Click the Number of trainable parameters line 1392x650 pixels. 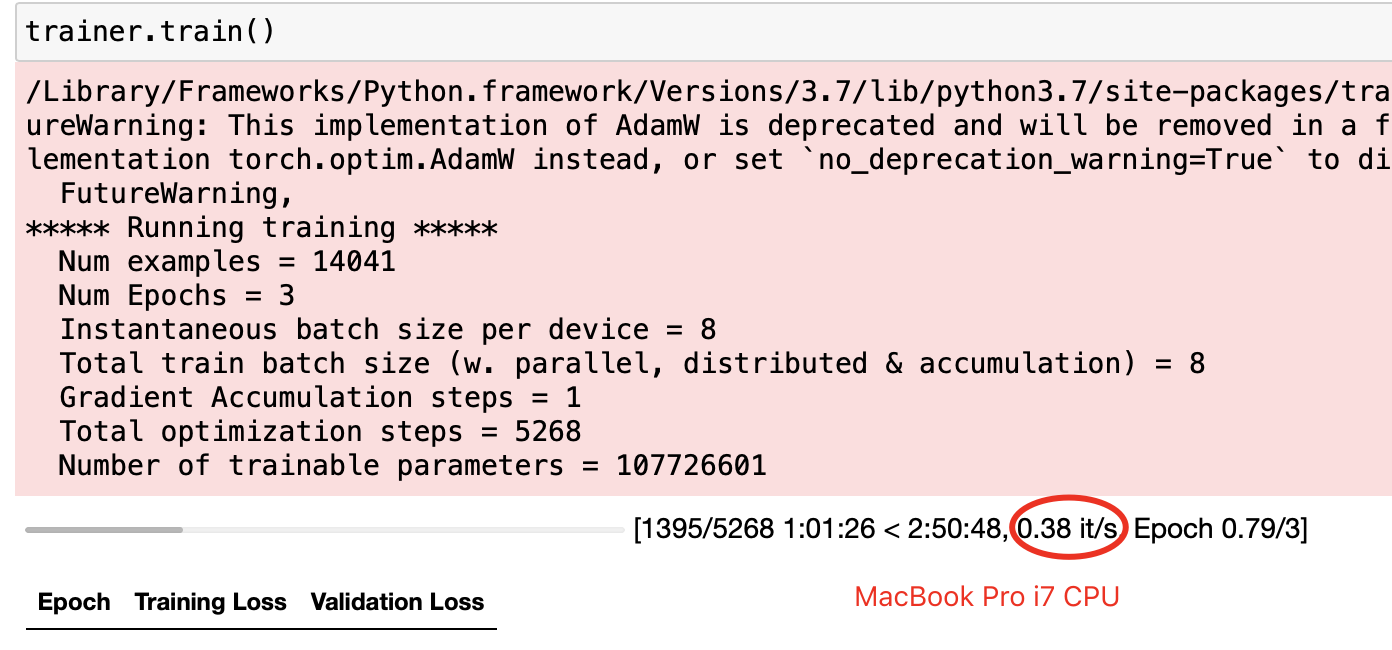click(412, 465)
